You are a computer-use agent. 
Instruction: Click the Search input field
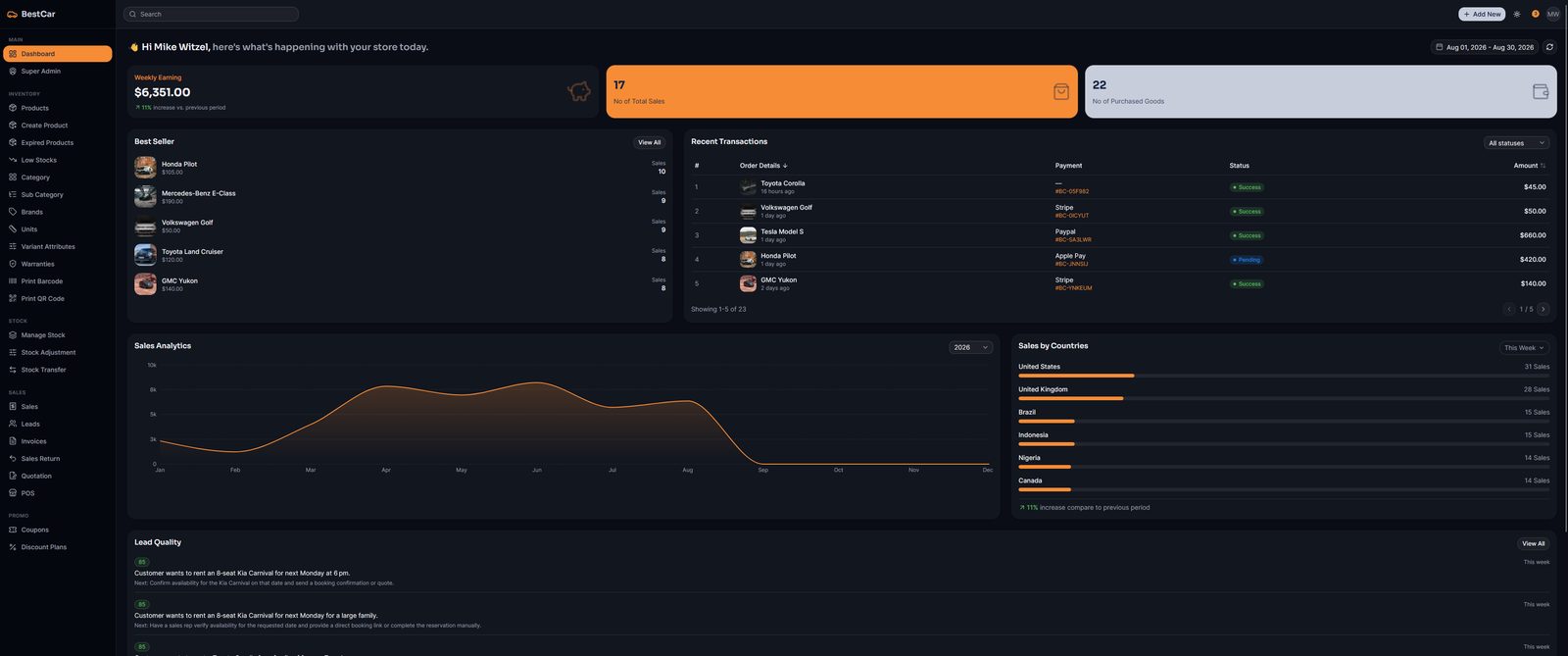coord(211,14)
